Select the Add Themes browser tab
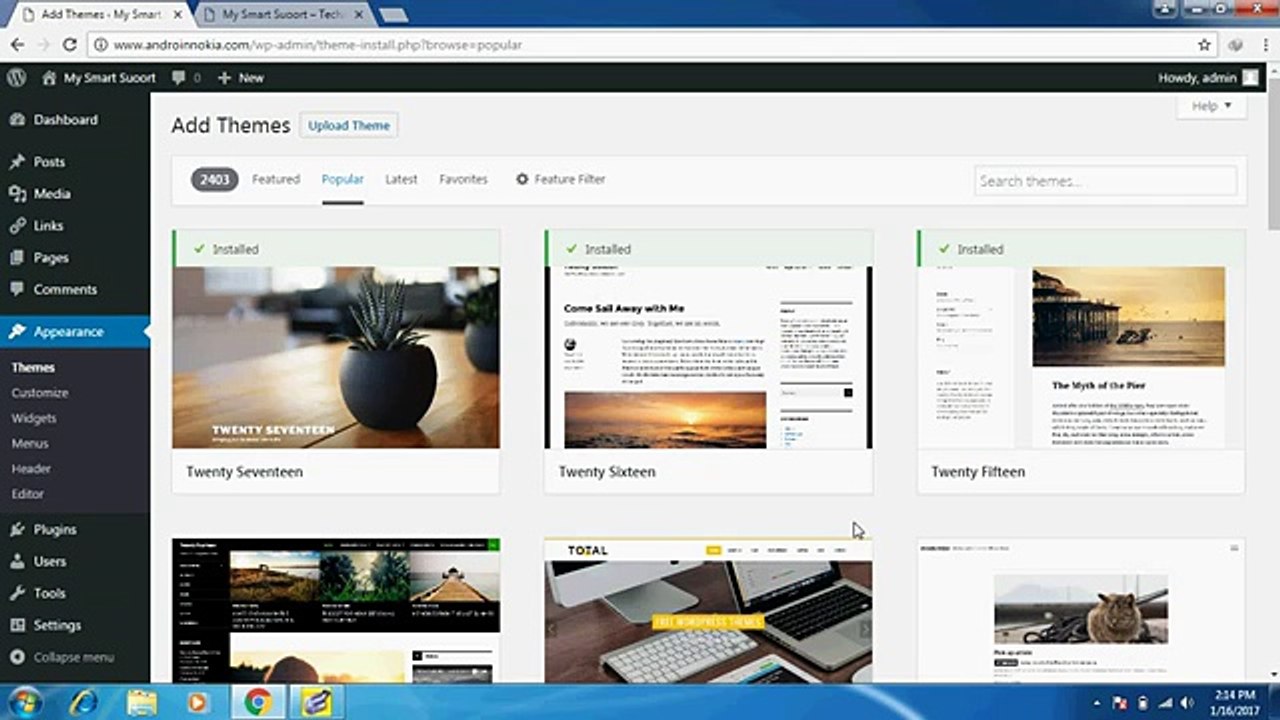Screen dimensions: 1280x720 coord(100,15)
